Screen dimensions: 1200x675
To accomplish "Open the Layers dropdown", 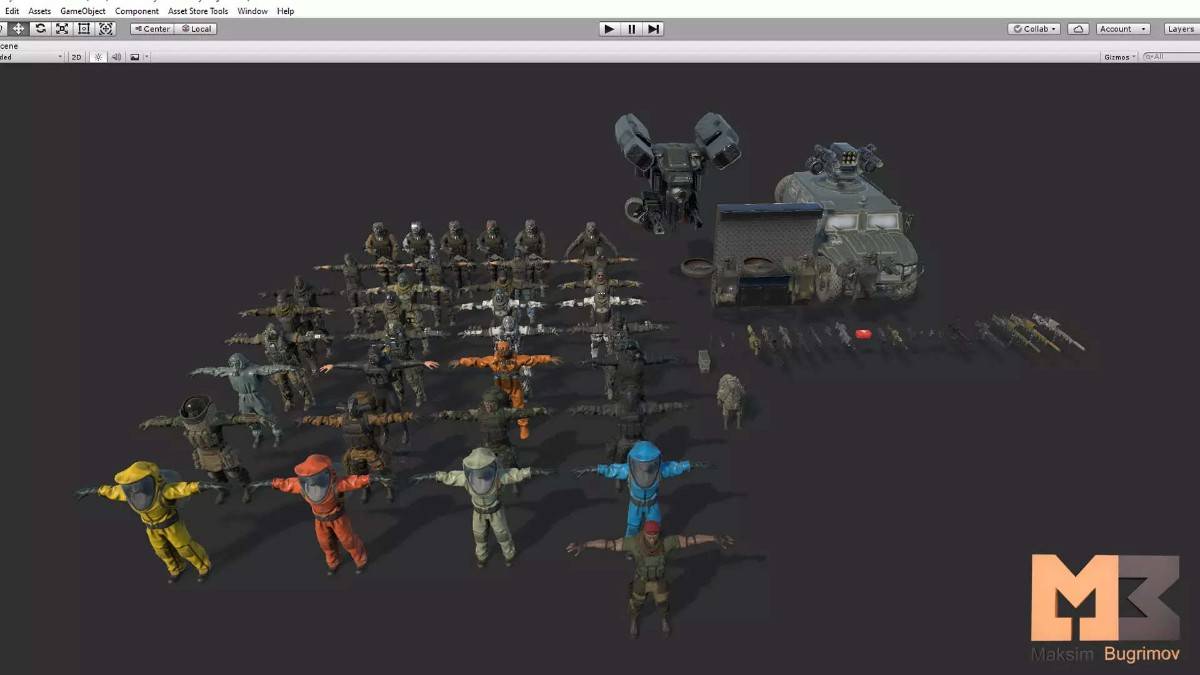I will (x=1180, y=29).
